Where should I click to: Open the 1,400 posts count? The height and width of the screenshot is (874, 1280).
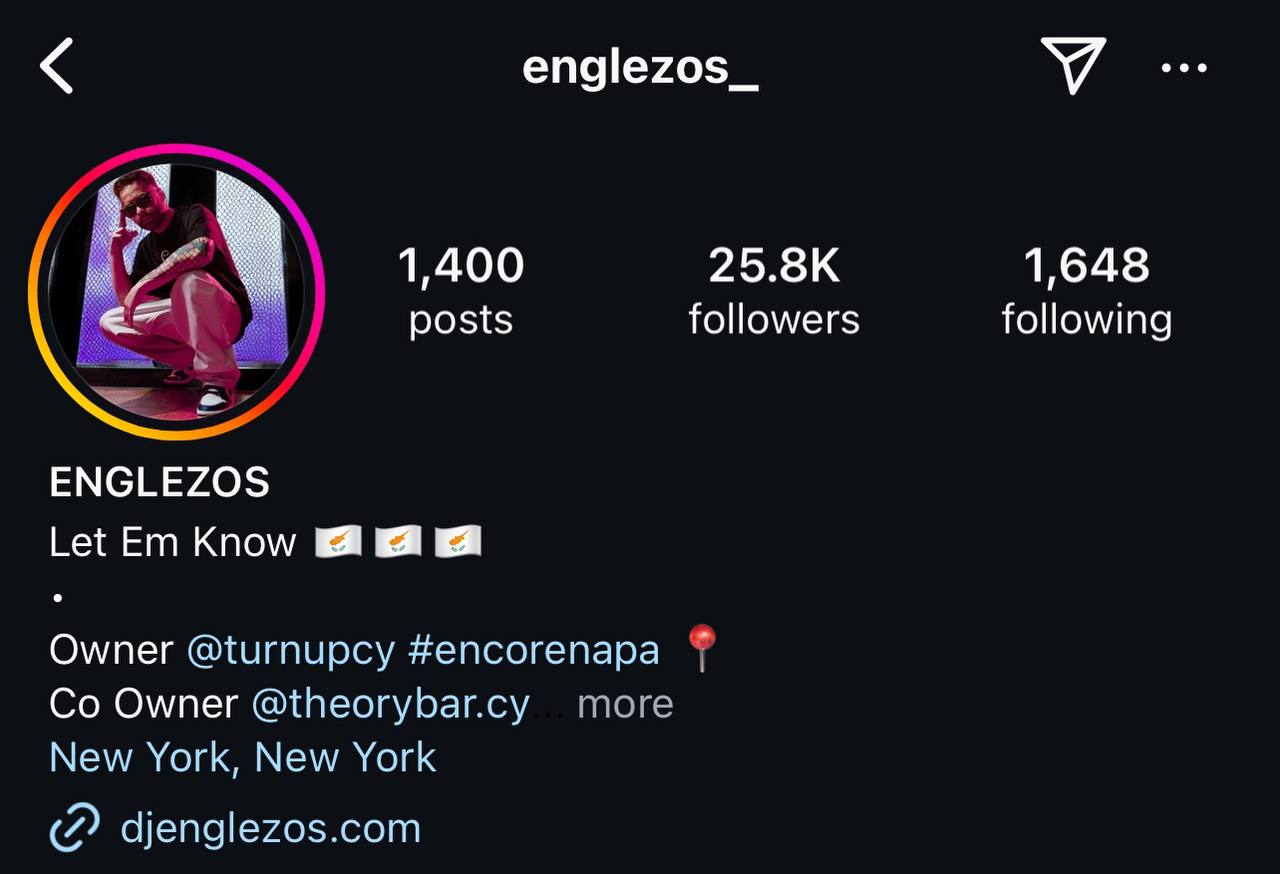point(461,291)
